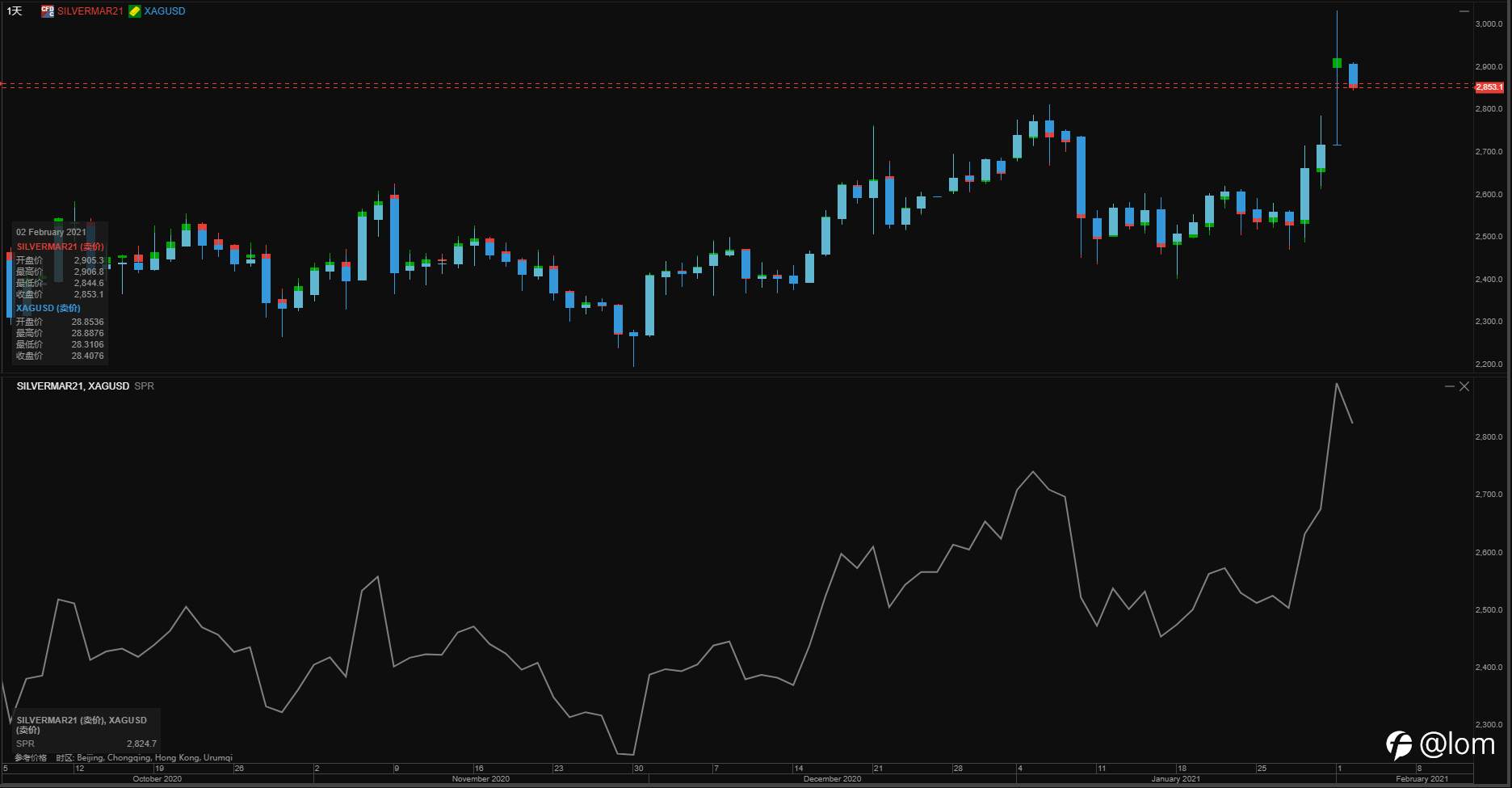Click the 3,000.0 level on price axis

1489,24
